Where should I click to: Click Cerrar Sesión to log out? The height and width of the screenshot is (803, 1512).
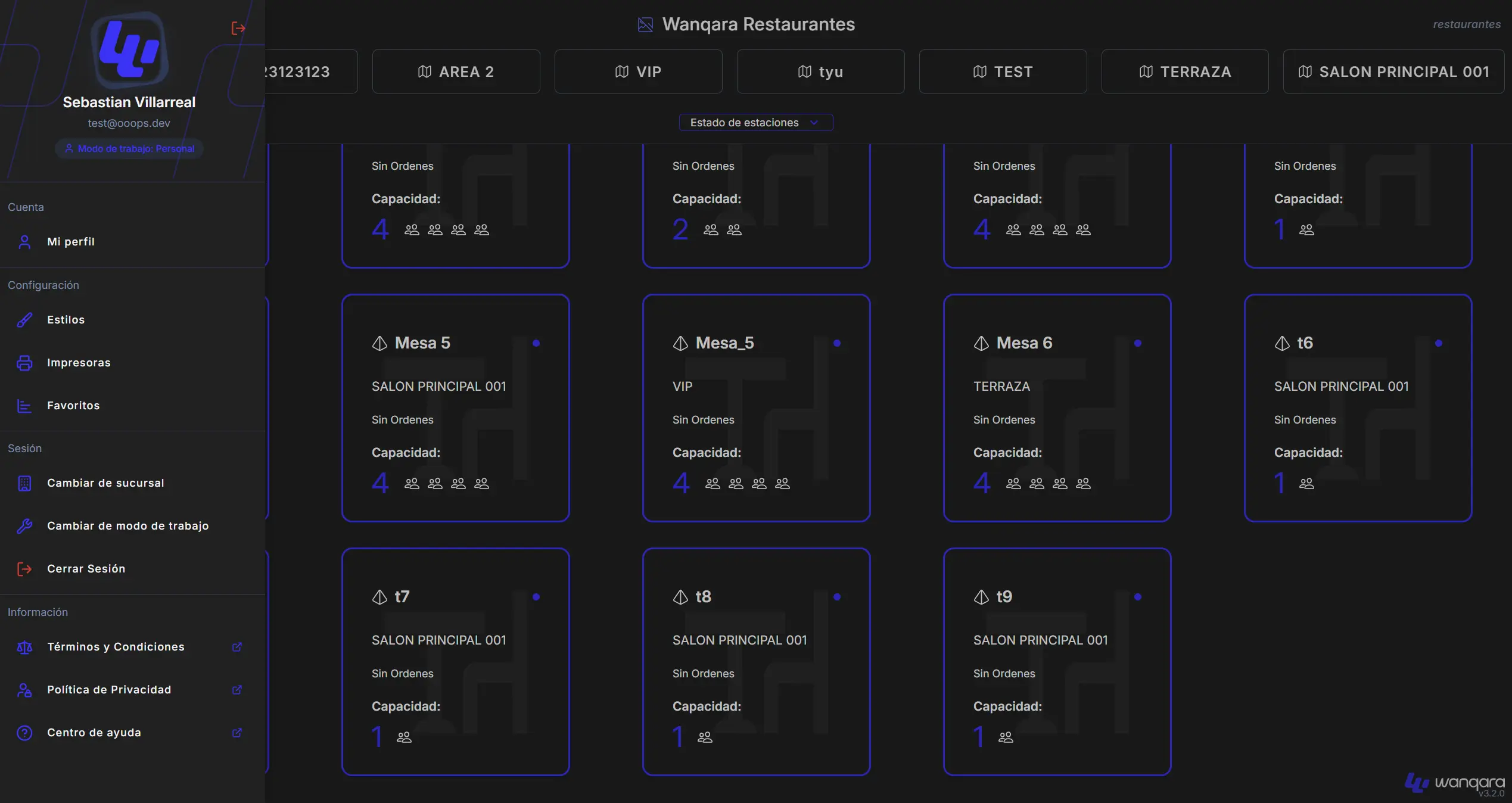[x=132, y=569]
